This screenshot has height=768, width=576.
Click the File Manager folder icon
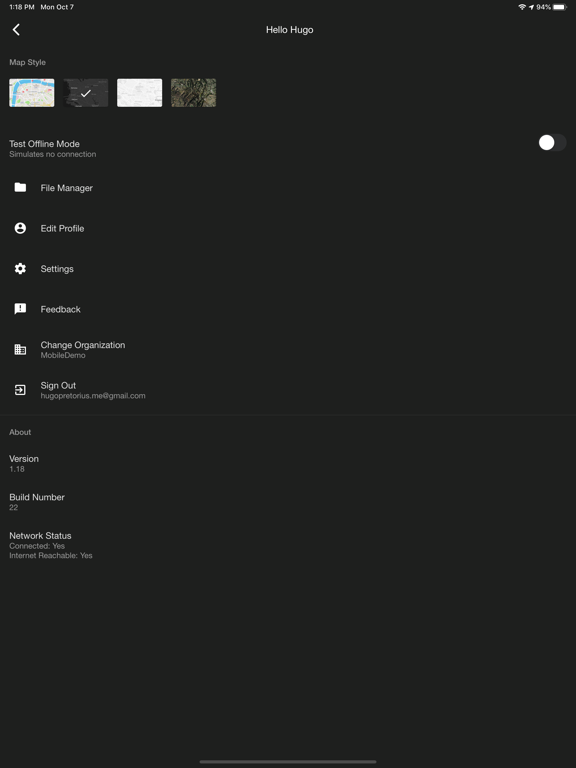[x=20, y=187]
